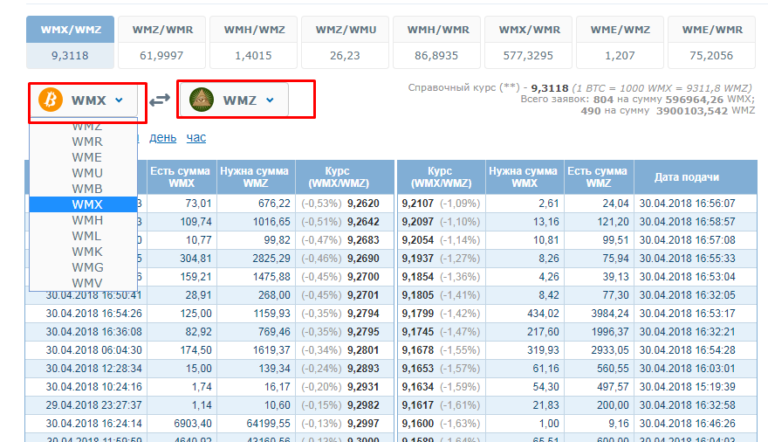Switch to the WMZ/WMR pair tab
The height and width of the screenshot is (442, 768).
click(x=162, y=42)
